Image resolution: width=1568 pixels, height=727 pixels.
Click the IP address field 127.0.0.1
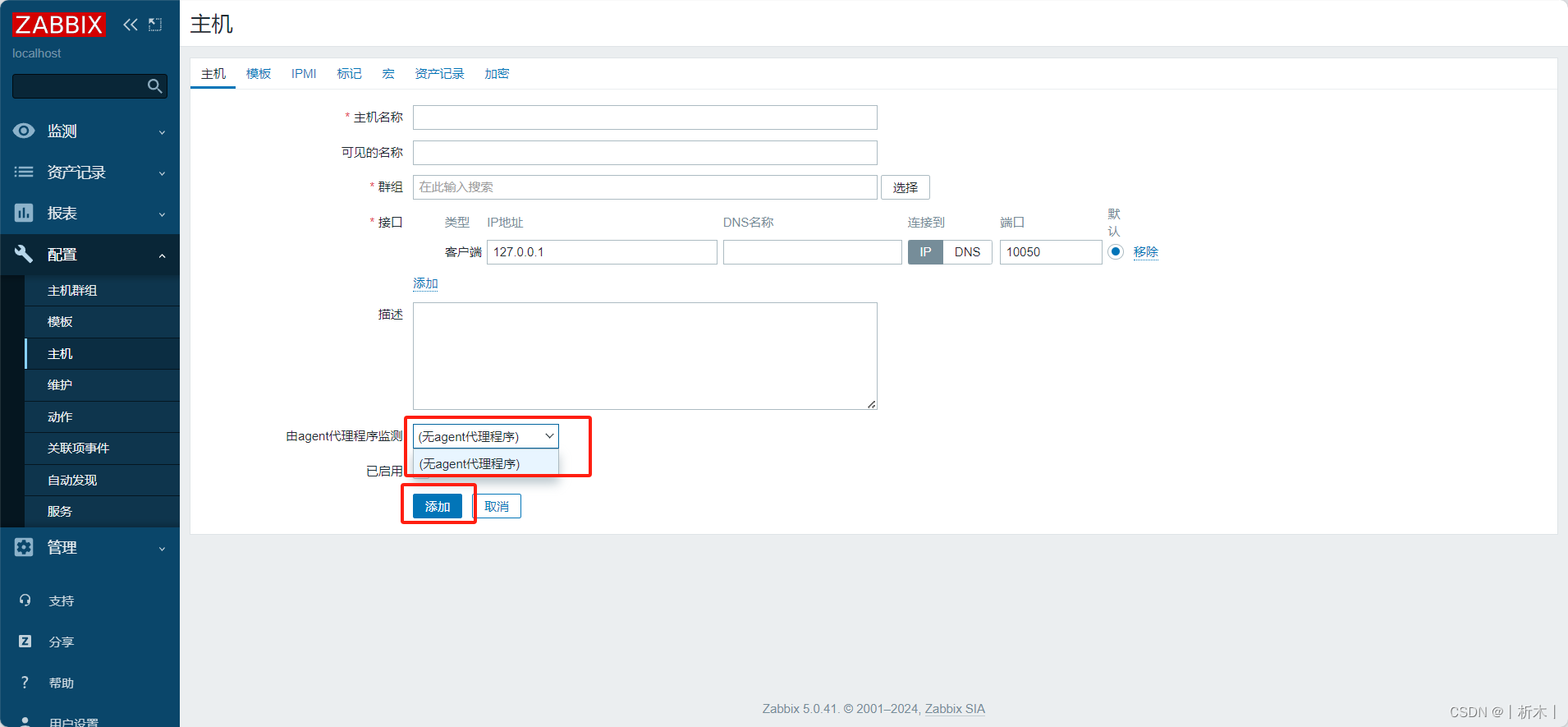point(602,252)
